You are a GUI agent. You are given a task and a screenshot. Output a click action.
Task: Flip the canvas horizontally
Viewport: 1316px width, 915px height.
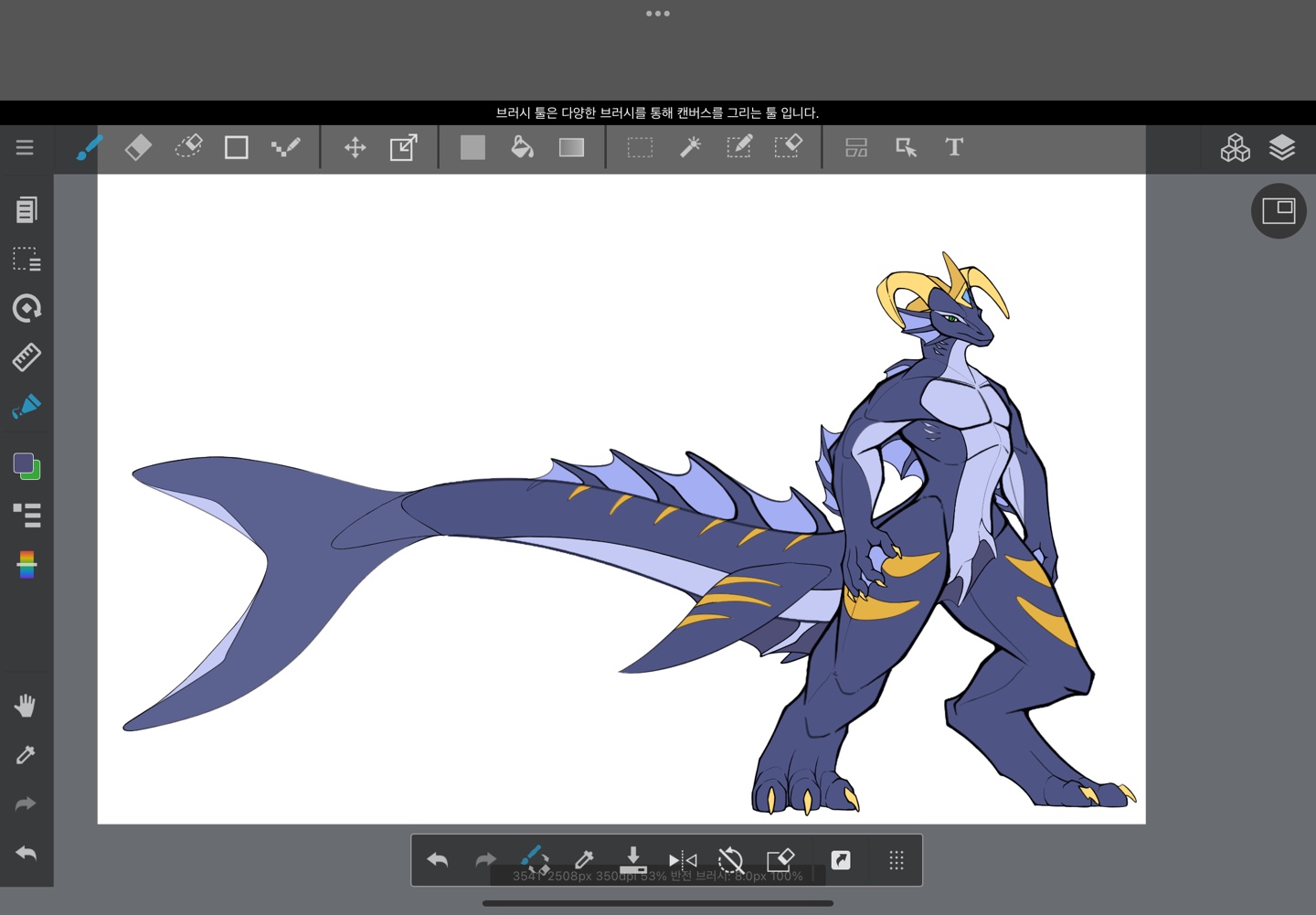pyautogui.click(x=683, y=859)
